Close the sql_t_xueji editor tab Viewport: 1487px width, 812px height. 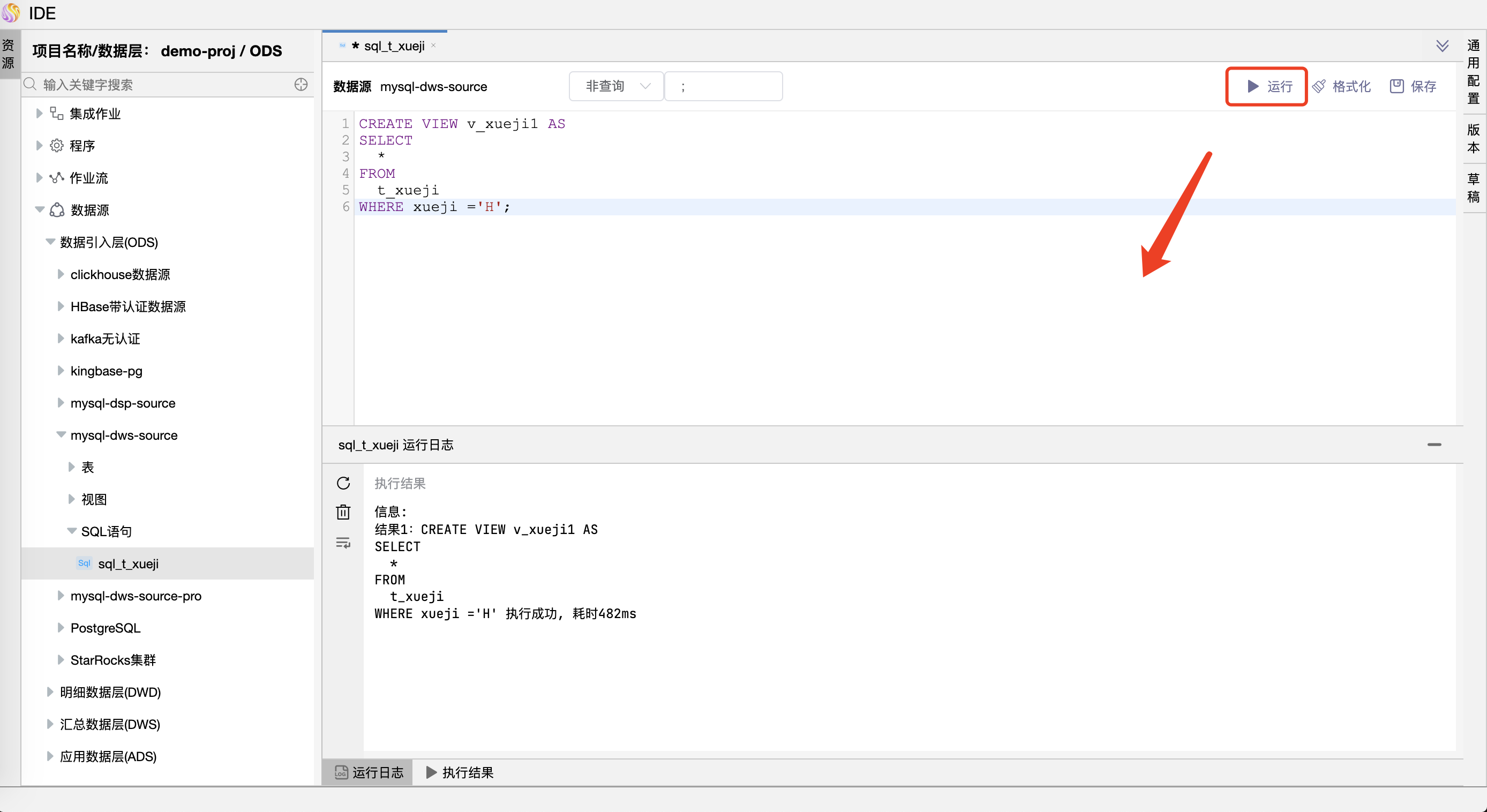click(434, 45)
